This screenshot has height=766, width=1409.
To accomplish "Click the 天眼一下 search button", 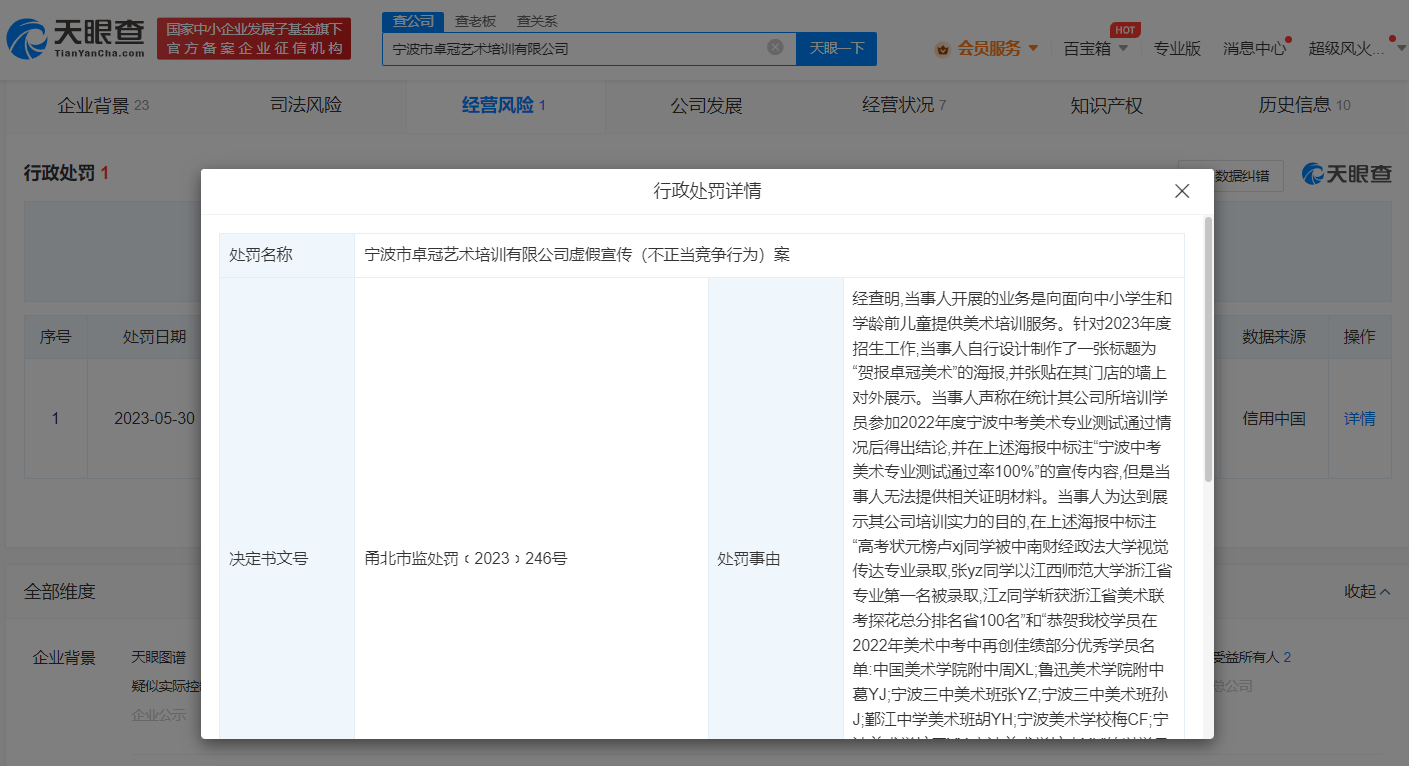I will point(836,47).
